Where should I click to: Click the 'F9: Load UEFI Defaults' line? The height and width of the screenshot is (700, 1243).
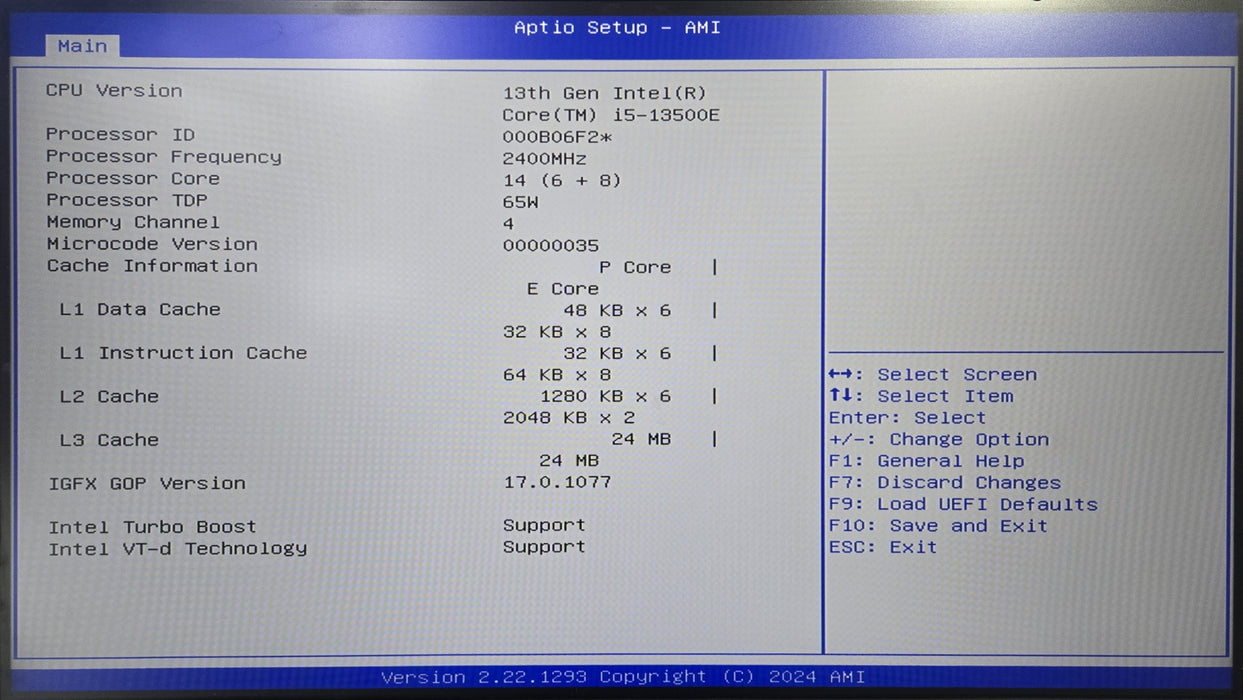(x=963, y=505)
